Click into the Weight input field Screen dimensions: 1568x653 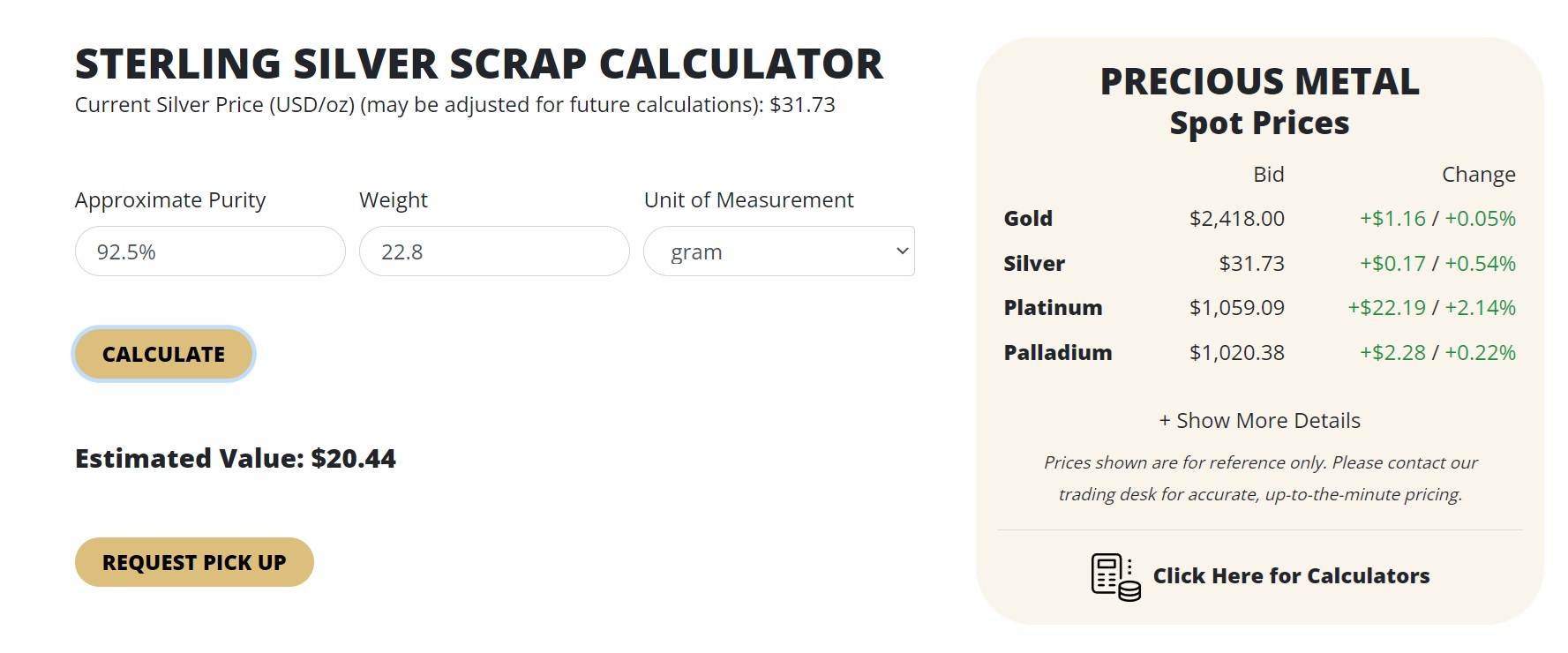[494, 251]
